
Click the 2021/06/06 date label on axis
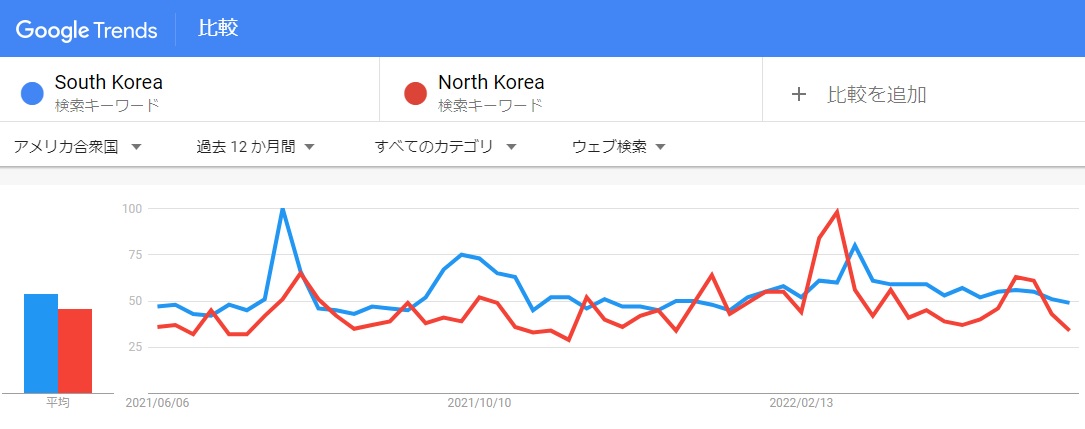[x=157, y=403]
